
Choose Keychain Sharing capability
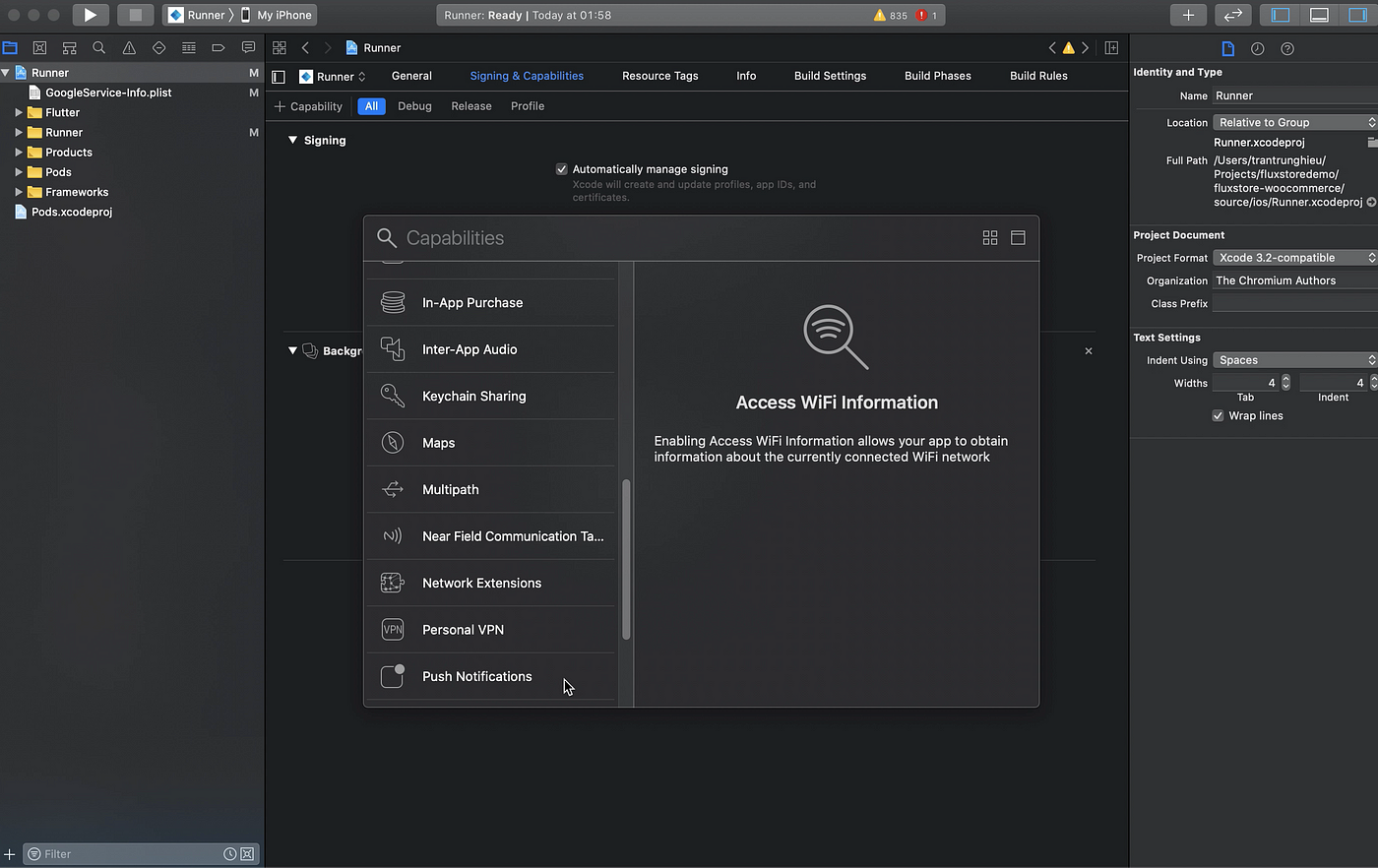pos(491,397)
